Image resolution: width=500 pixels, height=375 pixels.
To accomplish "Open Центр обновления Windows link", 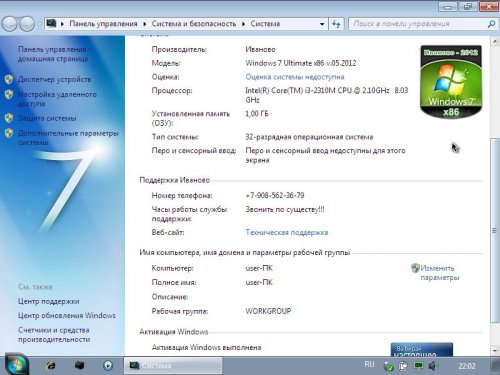I will [x=67, y=315].
